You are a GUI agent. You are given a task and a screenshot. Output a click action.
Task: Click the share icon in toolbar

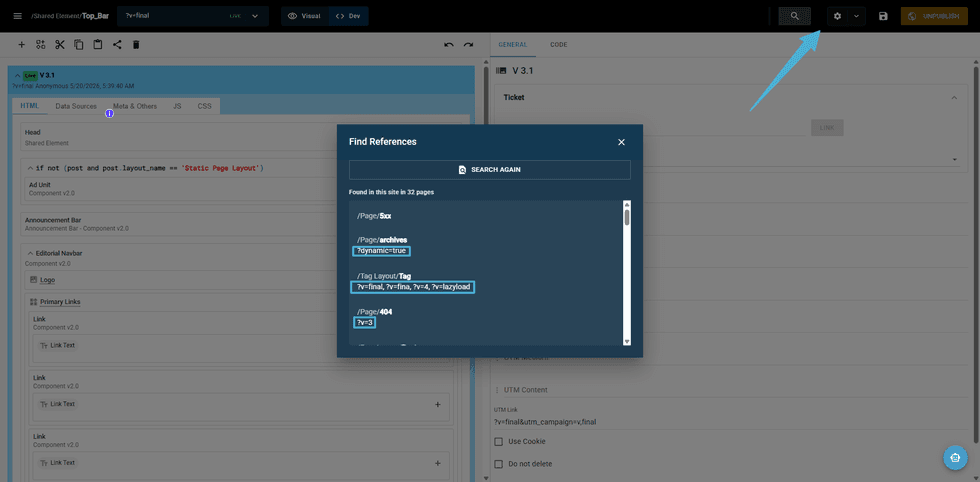click(x=117, y=44)
